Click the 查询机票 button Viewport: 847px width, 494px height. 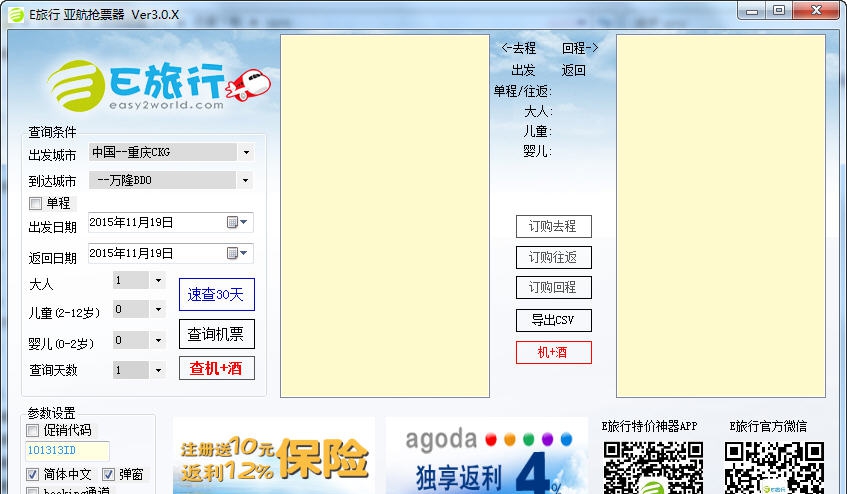[x=217, y=334]
